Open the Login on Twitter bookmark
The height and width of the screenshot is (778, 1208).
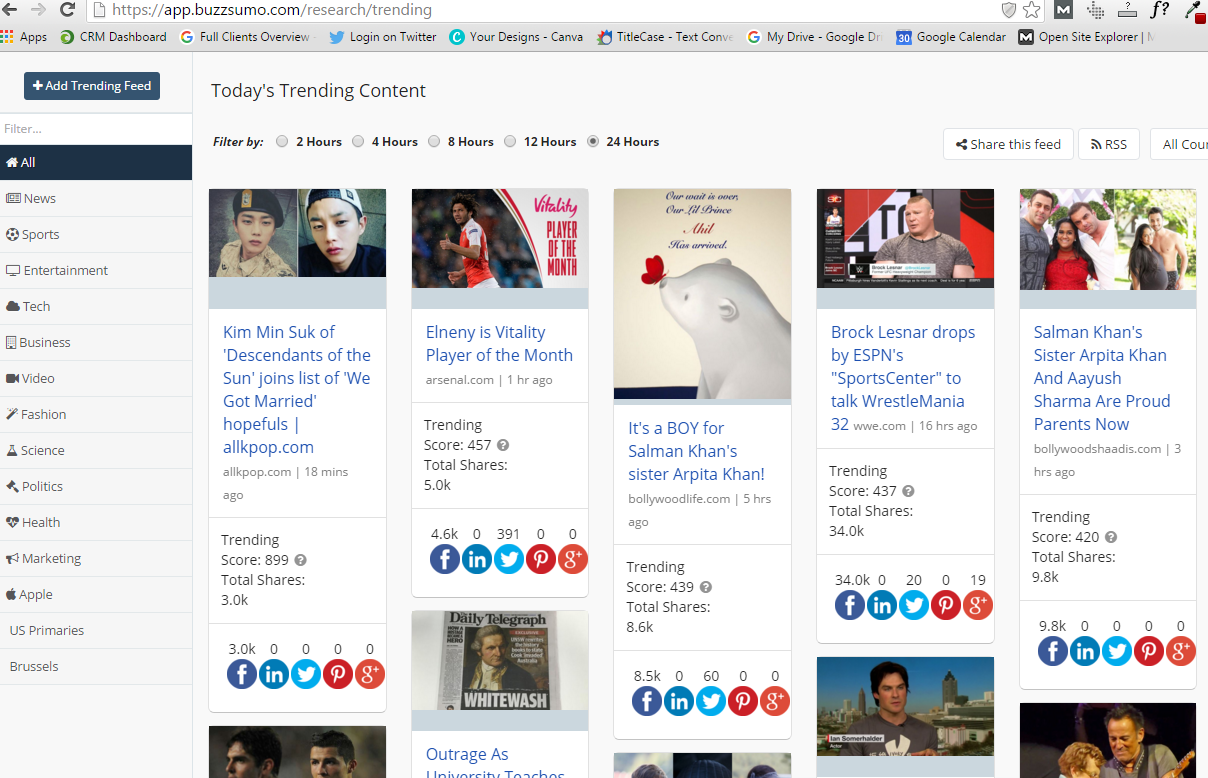click(x=383, y=37)
